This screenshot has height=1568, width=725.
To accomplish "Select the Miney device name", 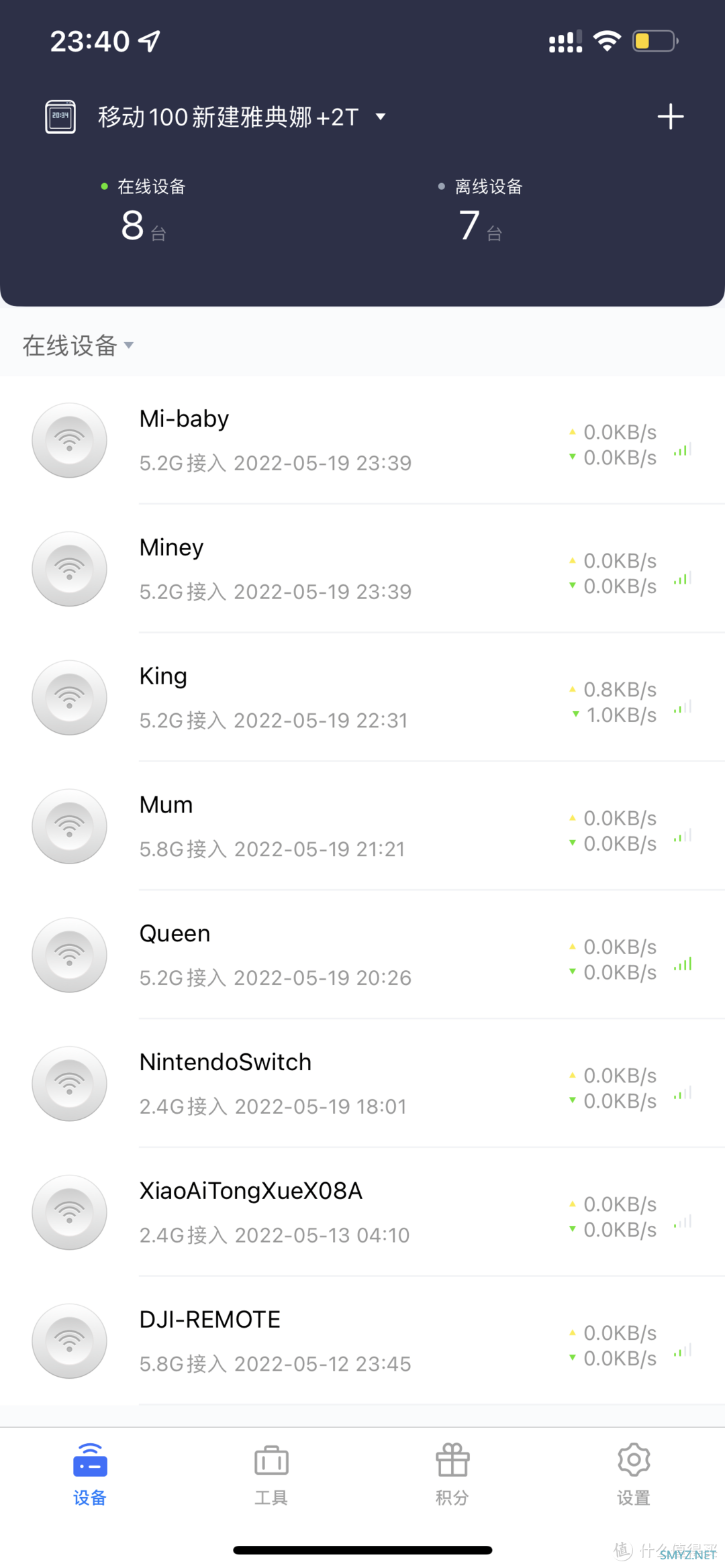I will pos(171,547).
